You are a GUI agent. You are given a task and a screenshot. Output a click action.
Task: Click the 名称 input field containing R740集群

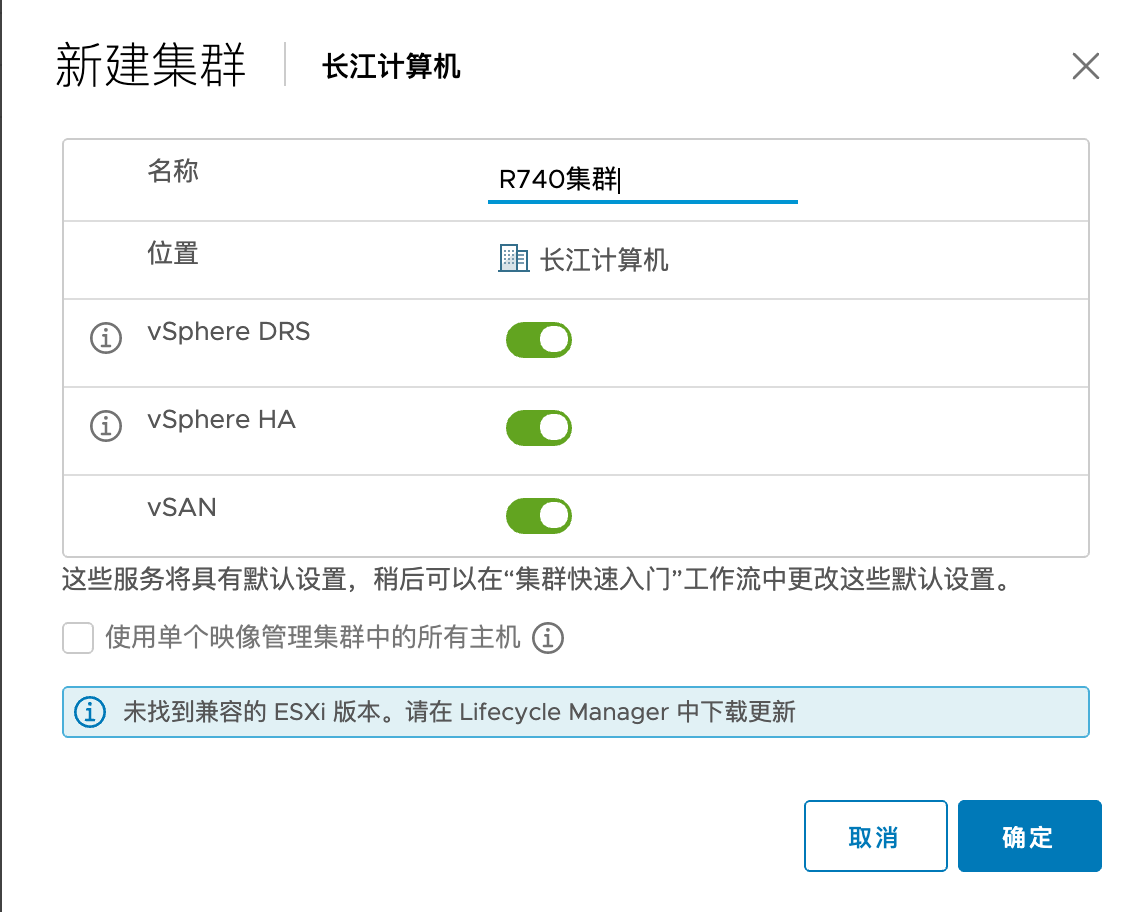642,181
